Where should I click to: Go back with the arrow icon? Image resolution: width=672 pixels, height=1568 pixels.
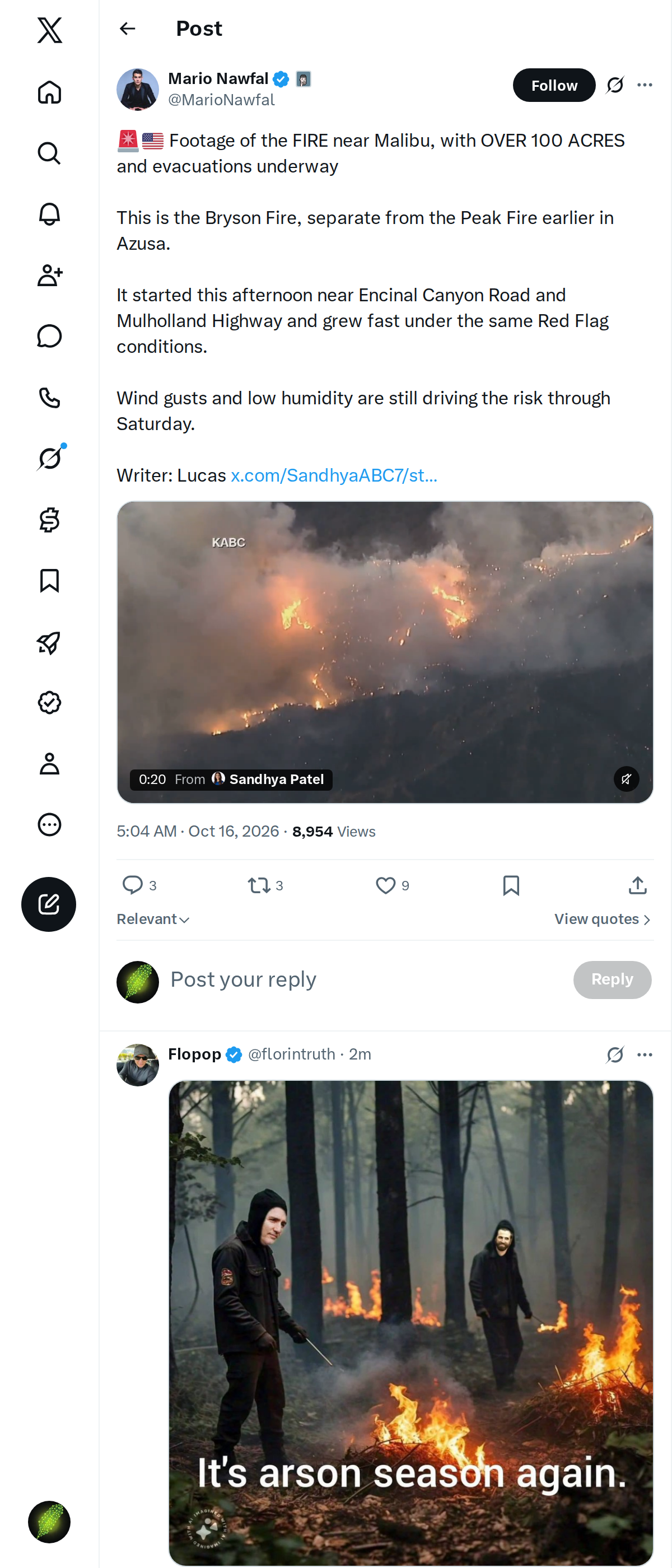127,28
